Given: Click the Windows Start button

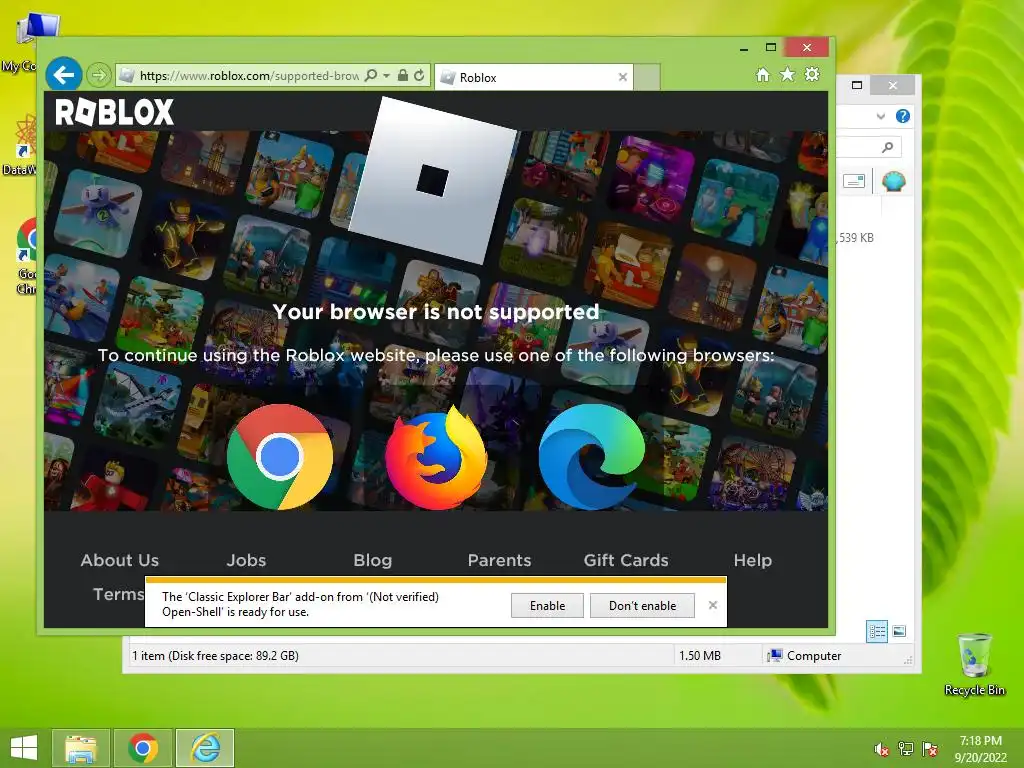Looking at the screenshot, I should click(x=24, y=748).
